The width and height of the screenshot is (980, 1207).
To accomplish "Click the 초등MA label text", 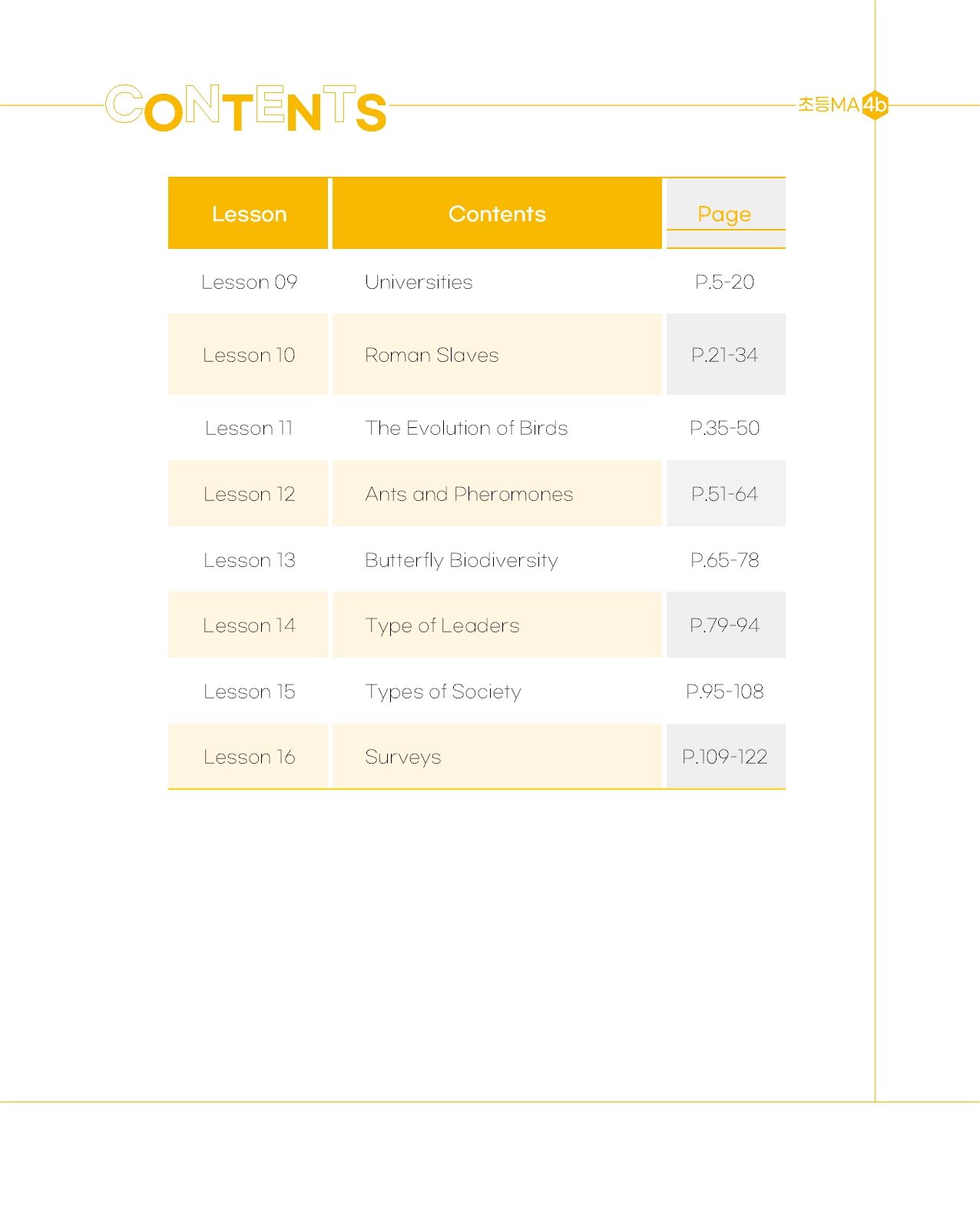I will click(829, 104).
